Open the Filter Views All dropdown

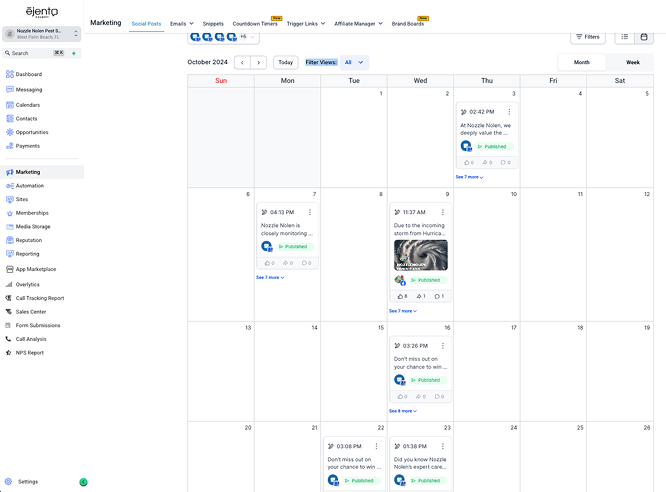354,62
